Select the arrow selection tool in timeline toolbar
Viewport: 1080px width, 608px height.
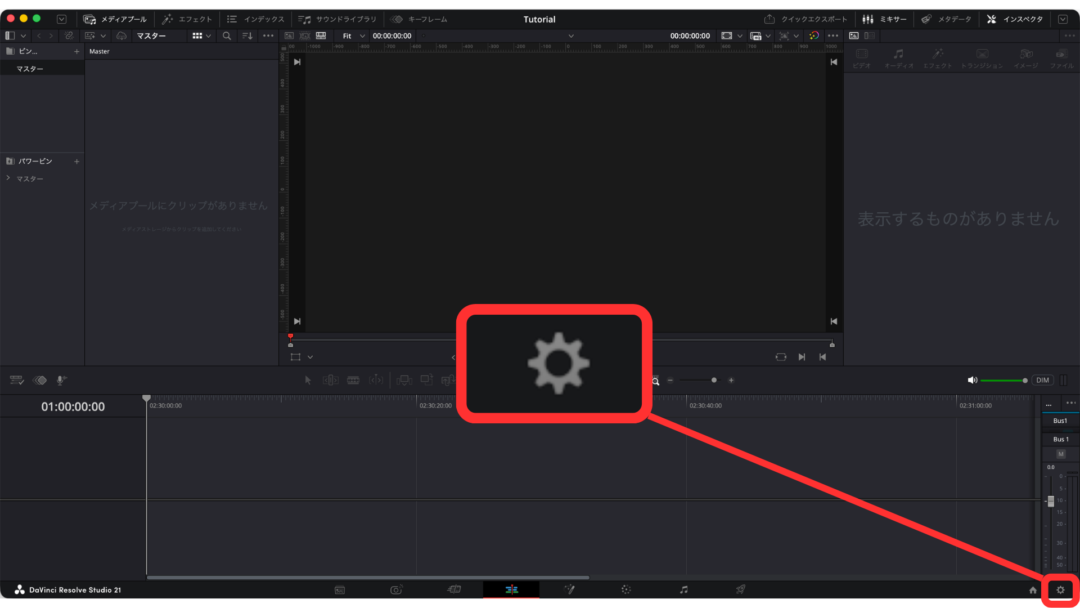click(x=308, y=380)
